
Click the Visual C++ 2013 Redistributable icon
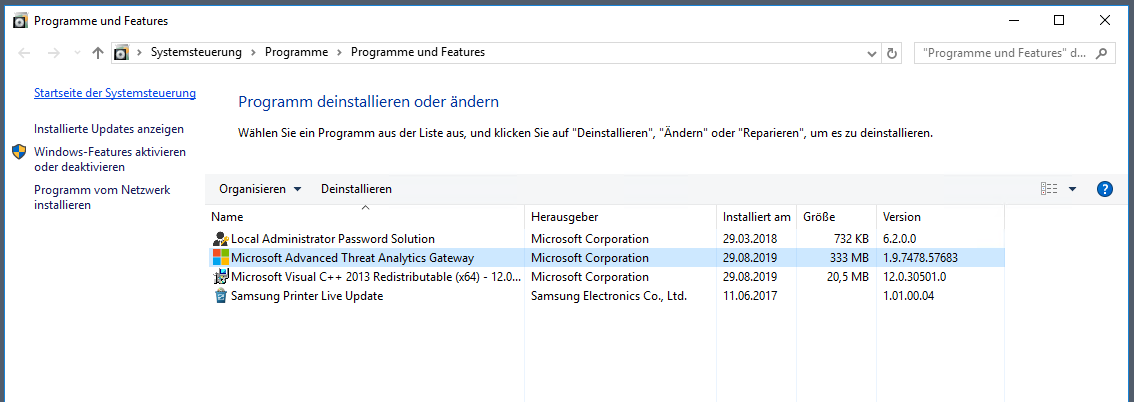221,277
